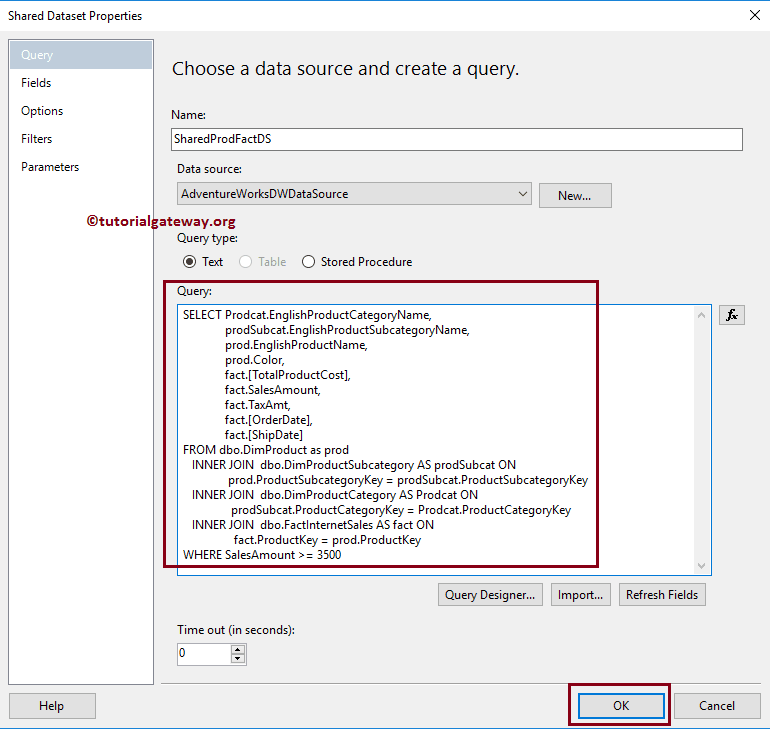This screenshot has width=770, height=729.
Task: Select the Stored Procedure query type
Action: [357, 262]
